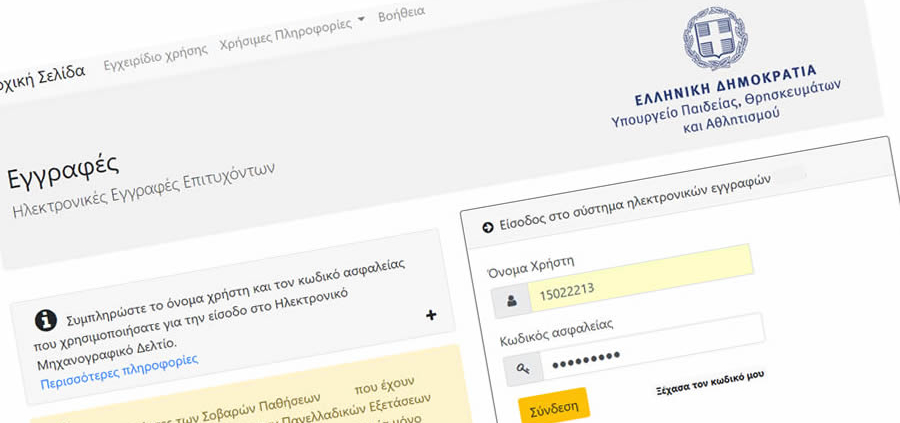Click the arrow icon beside Είσοδος στο σύστημα

tap(488, 228)
